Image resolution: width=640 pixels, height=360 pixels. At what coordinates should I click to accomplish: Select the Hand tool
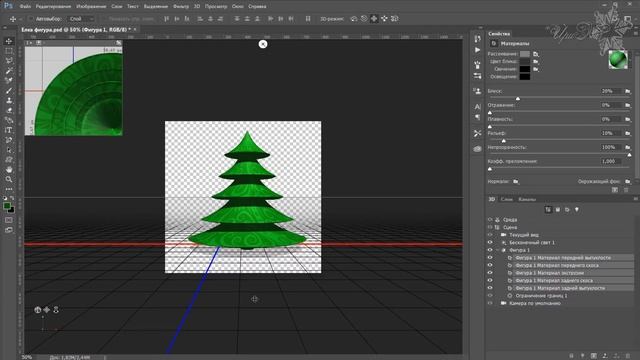(x=9, y=169)
